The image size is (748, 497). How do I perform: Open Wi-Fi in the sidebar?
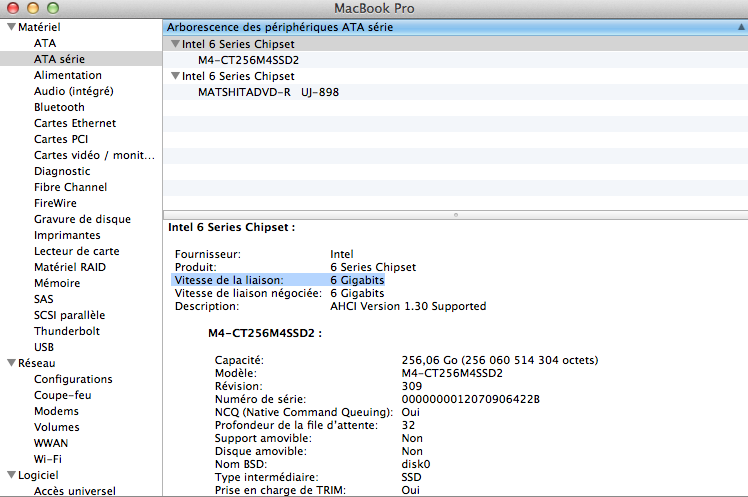(x=48, y=459)
